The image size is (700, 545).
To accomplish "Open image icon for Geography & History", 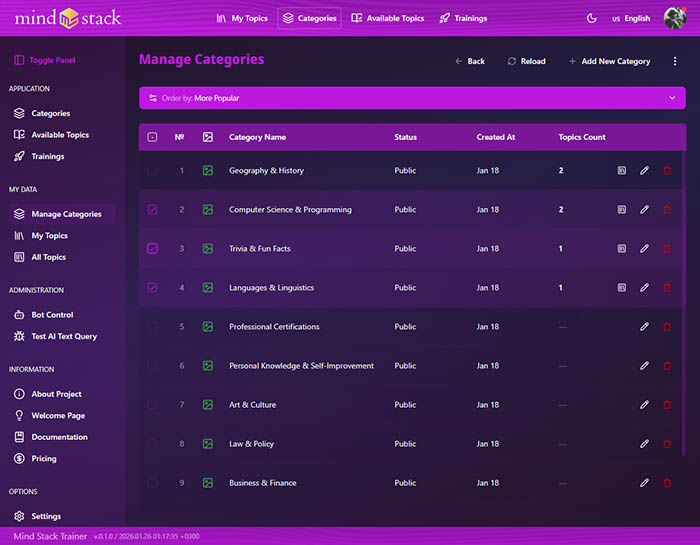I will click(x=208, y=171).
